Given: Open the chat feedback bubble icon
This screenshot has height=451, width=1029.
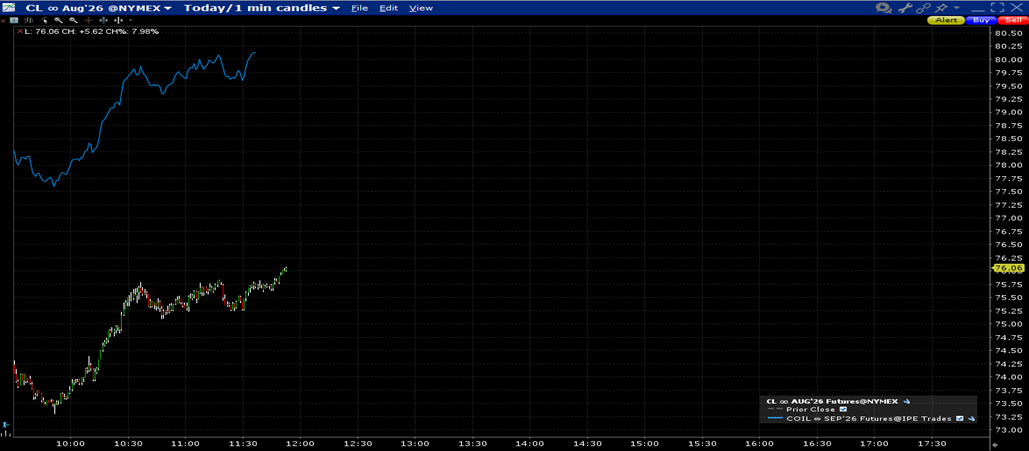Looking at the screenshot, I should pyautogui.click(x=883, y=8).
